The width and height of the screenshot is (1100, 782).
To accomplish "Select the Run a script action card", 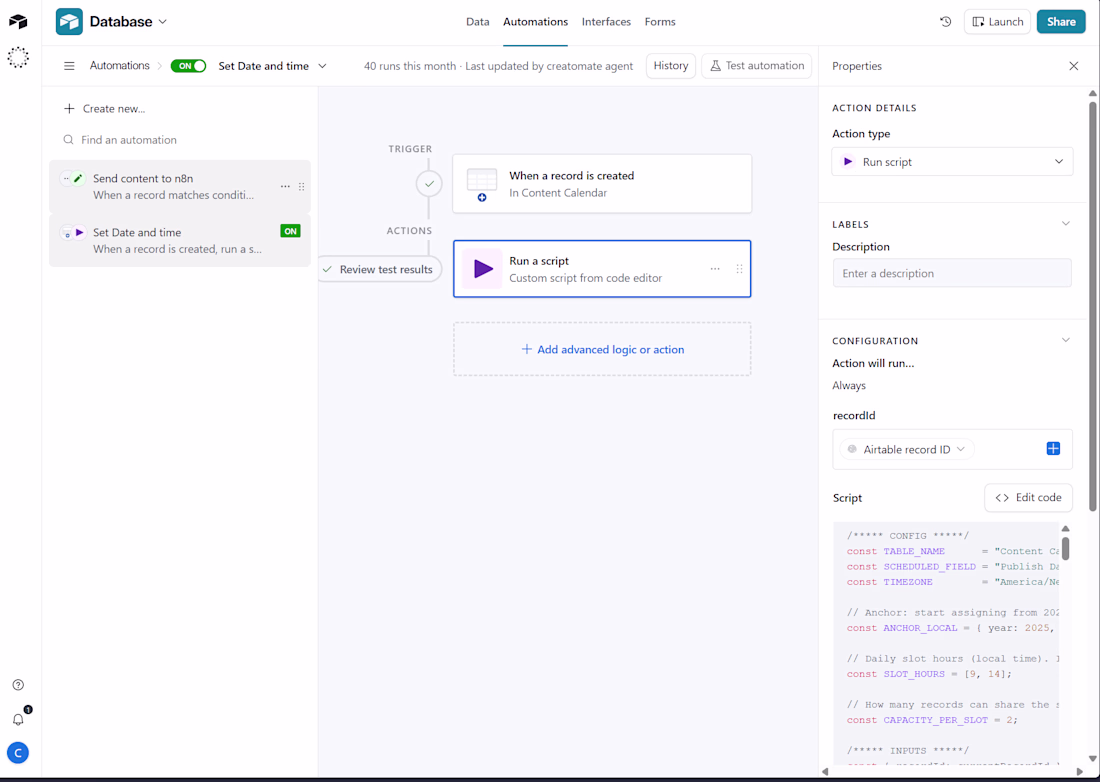I will (x=602, y=269).
